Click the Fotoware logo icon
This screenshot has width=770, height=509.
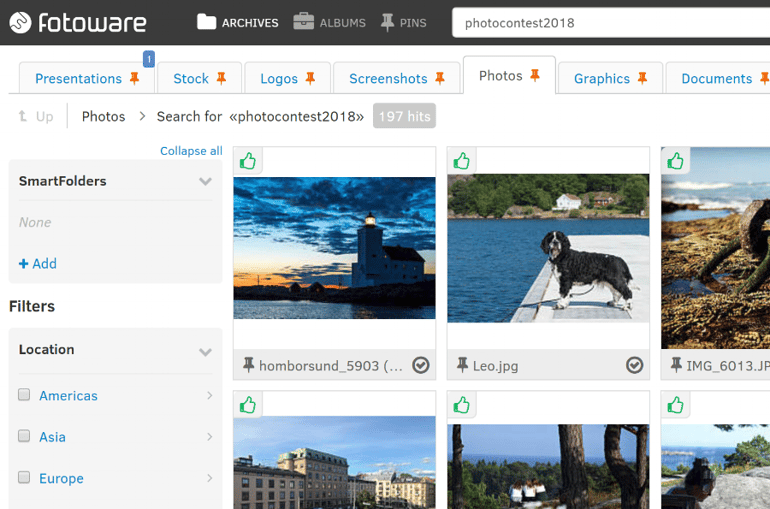pyautogui.click(x=20, y=23)
